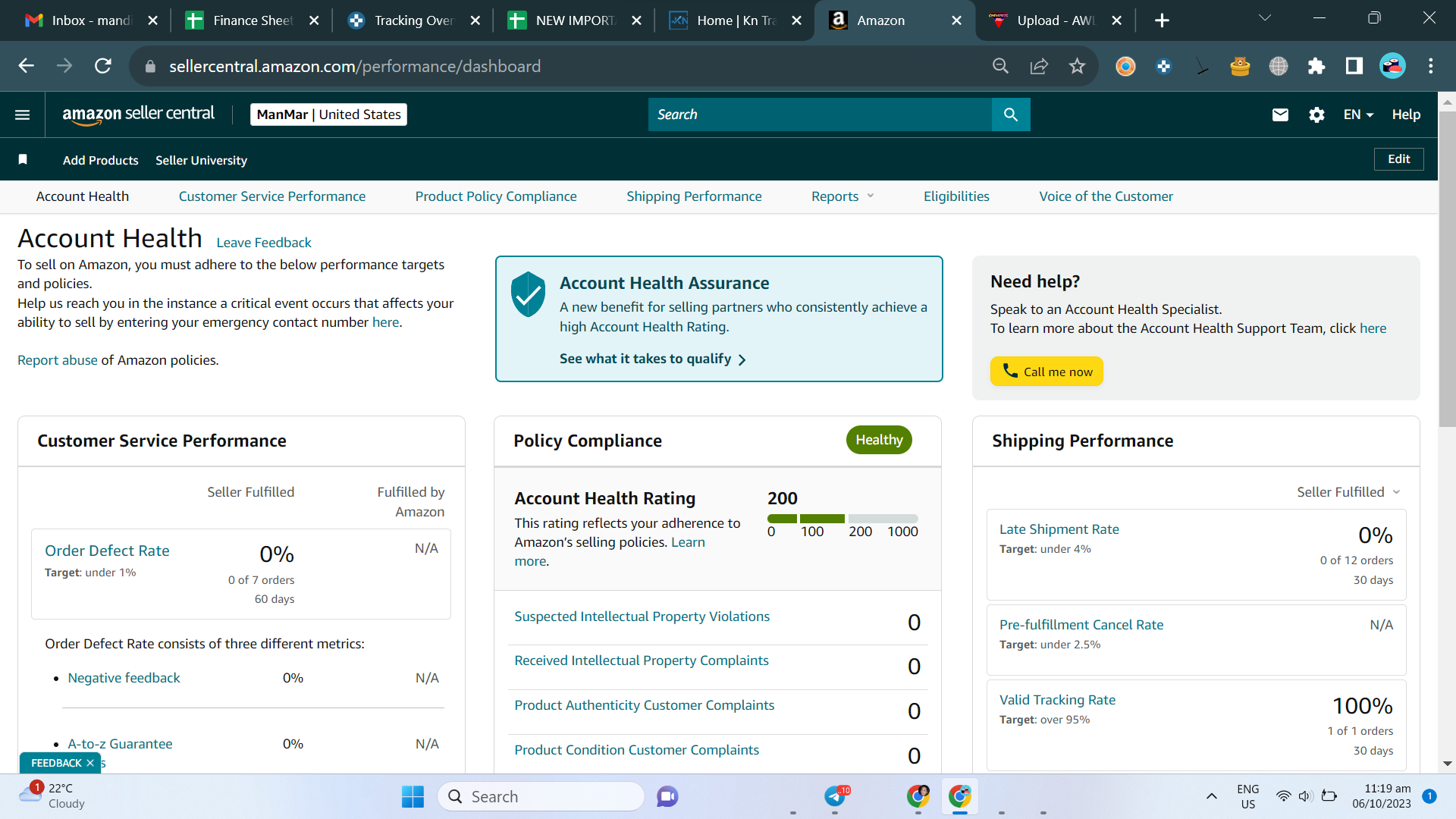Image resolution: width=1456 pixels, height=819 pixels.
Task: Click the site lock icon
Action: (150, 66)
